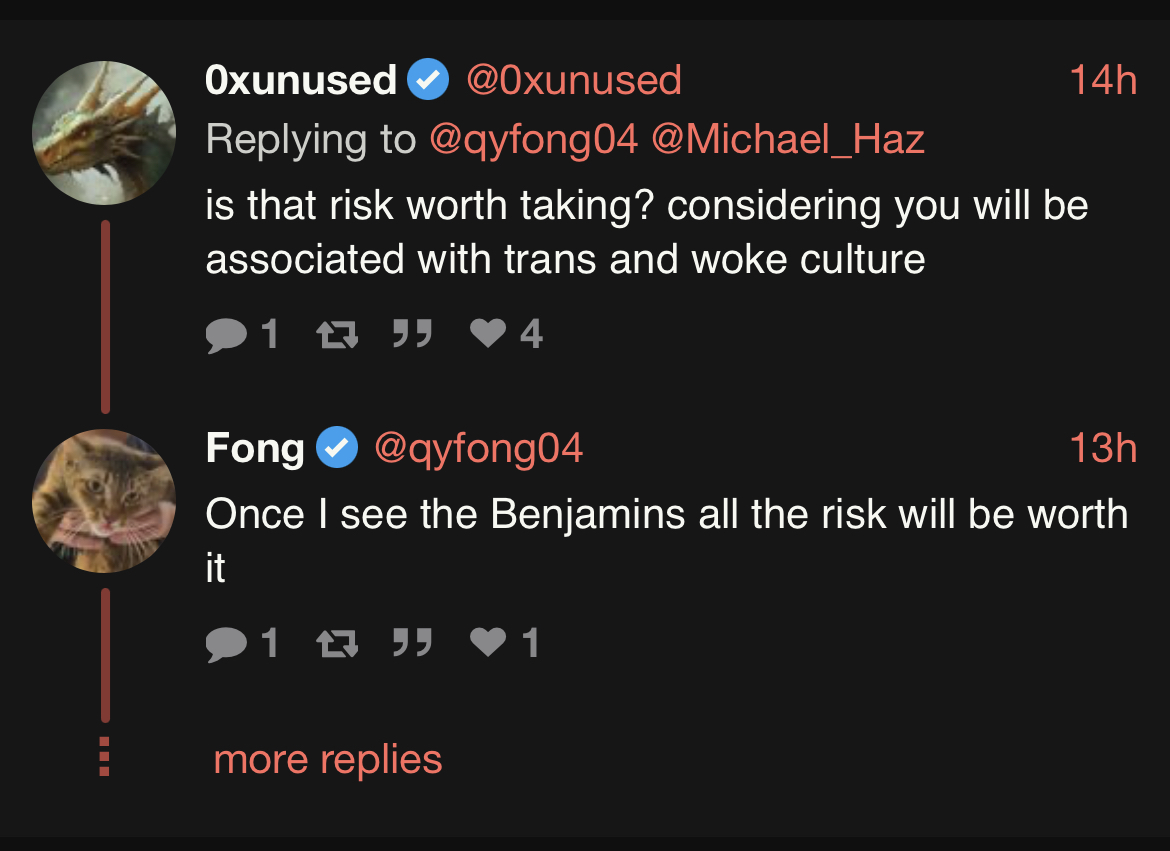Click the Fong display name

[255, 448]
